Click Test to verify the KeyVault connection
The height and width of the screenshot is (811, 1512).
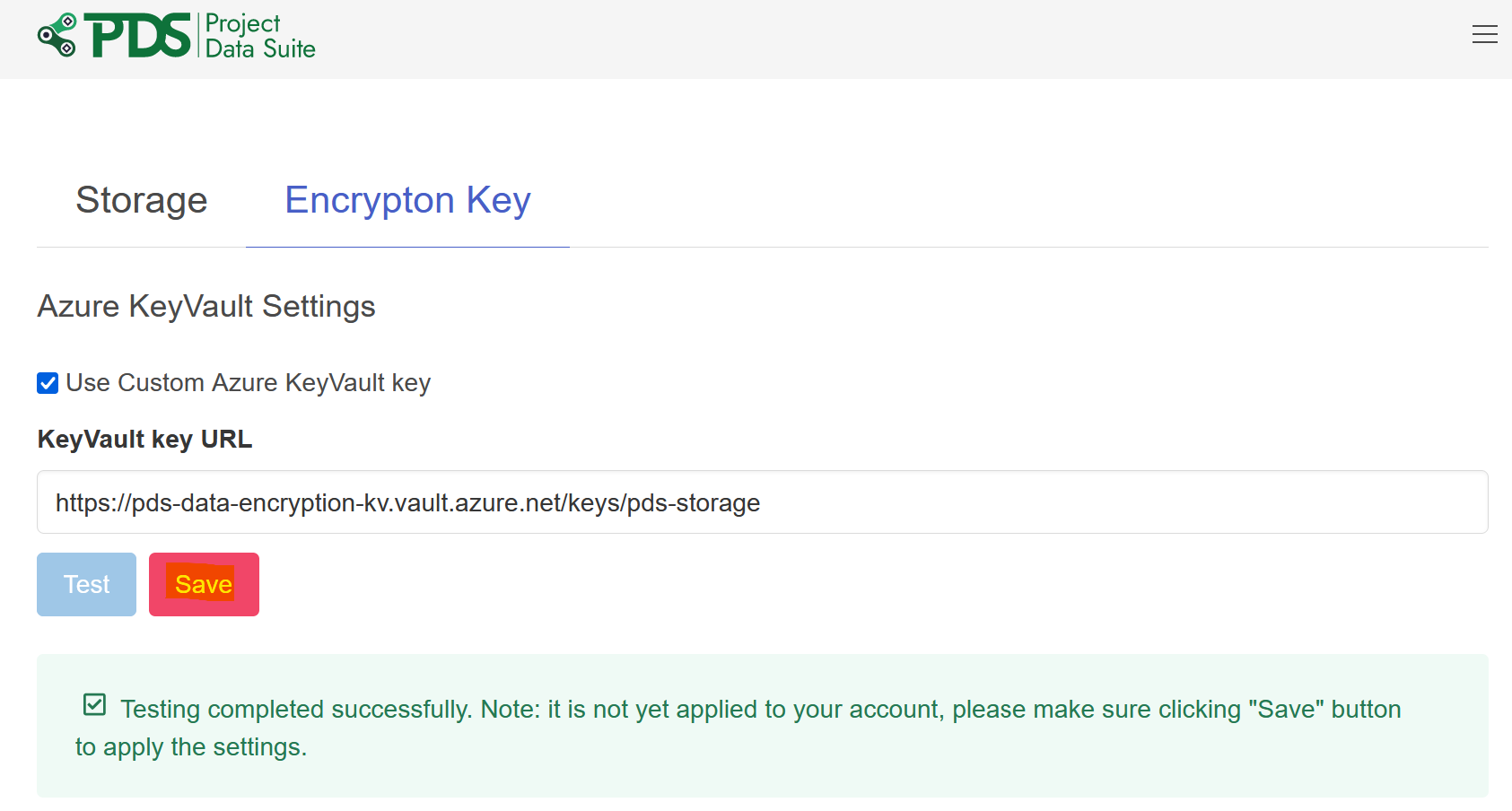click(85, 584)
